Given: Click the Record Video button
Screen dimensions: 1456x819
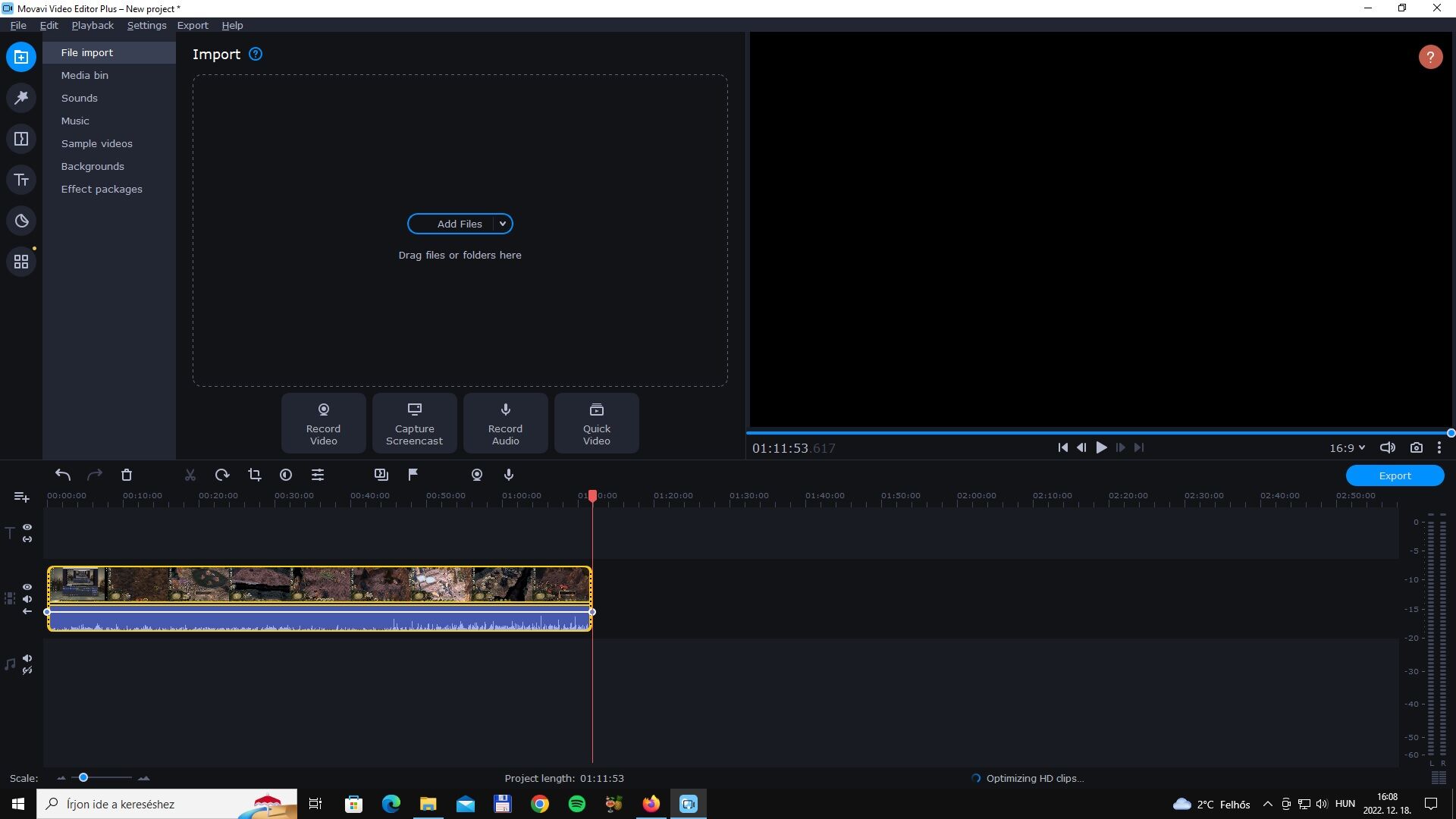Looking at the screenshot, I should [323, 423].
